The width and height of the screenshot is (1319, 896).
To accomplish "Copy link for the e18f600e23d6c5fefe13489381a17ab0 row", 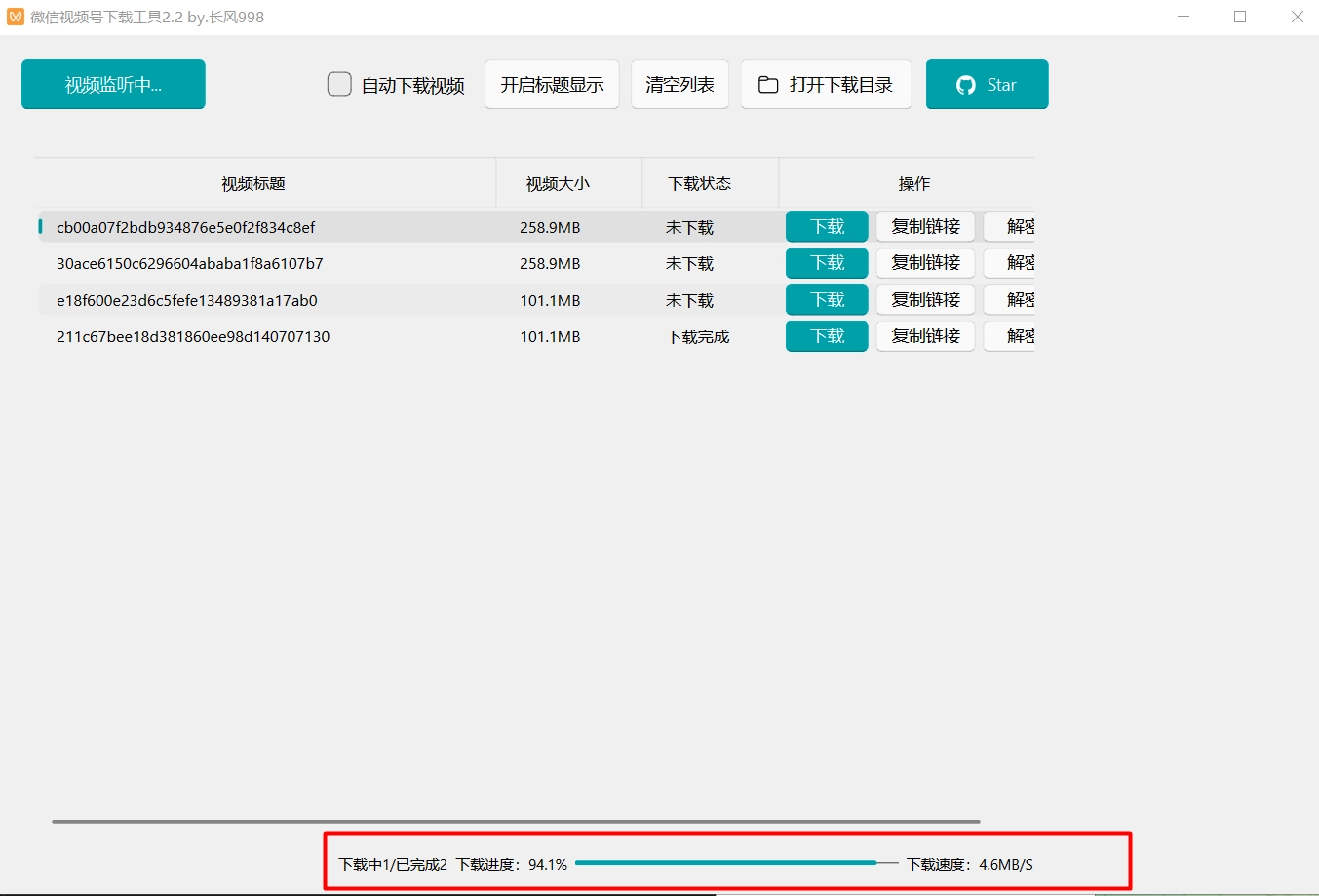I will tap(925, 300).
